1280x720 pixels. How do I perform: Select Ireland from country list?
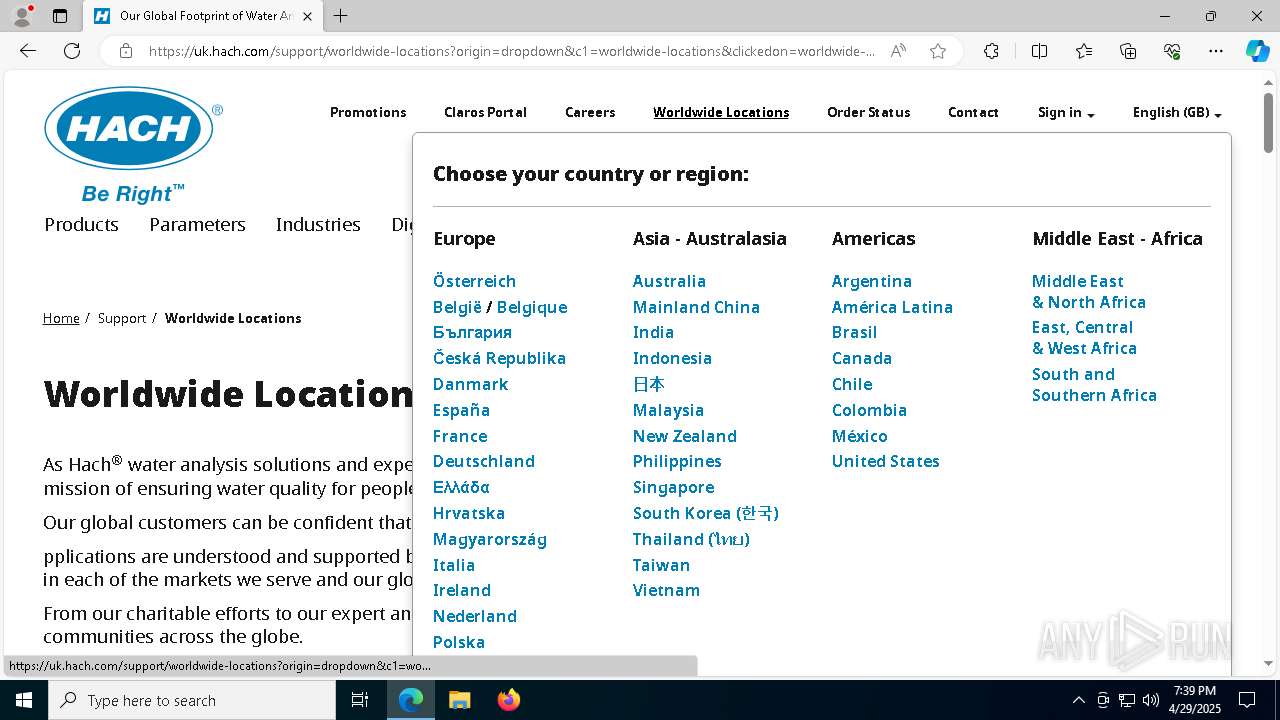pos(462,590)
